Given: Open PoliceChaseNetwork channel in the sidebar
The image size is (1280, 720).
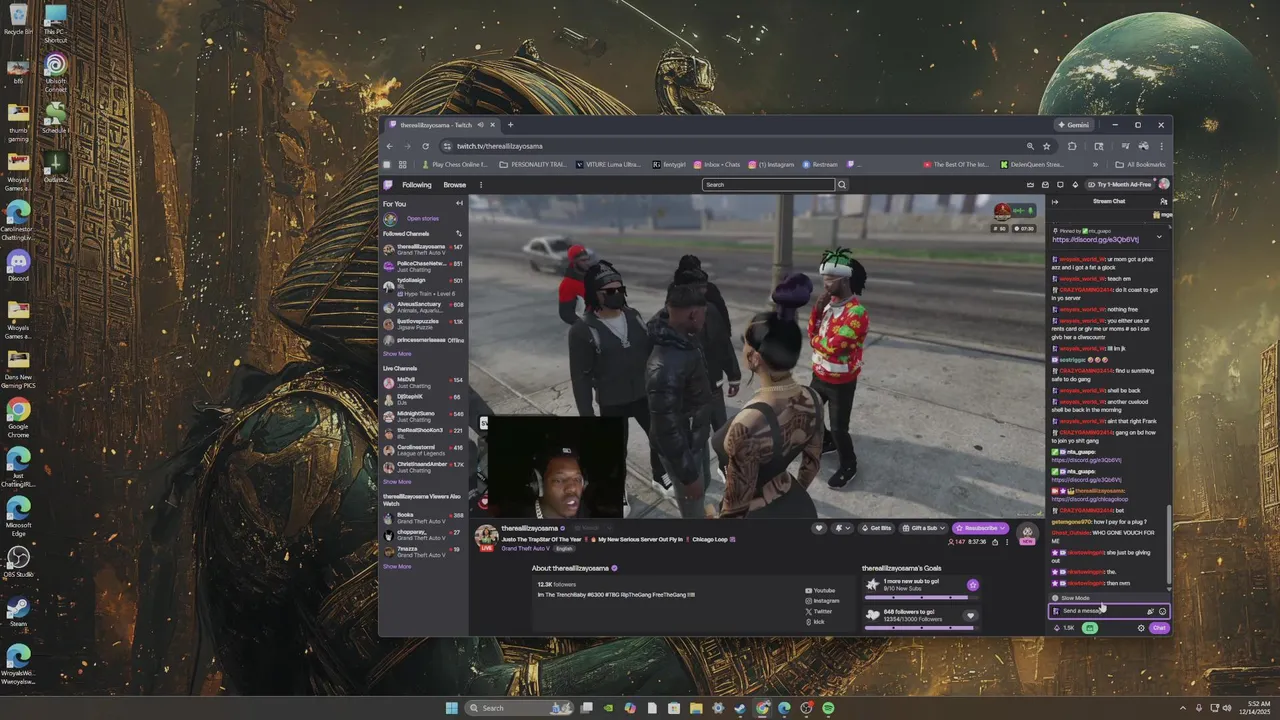Looking at the screenshot, I should click(x=423, y=266).
